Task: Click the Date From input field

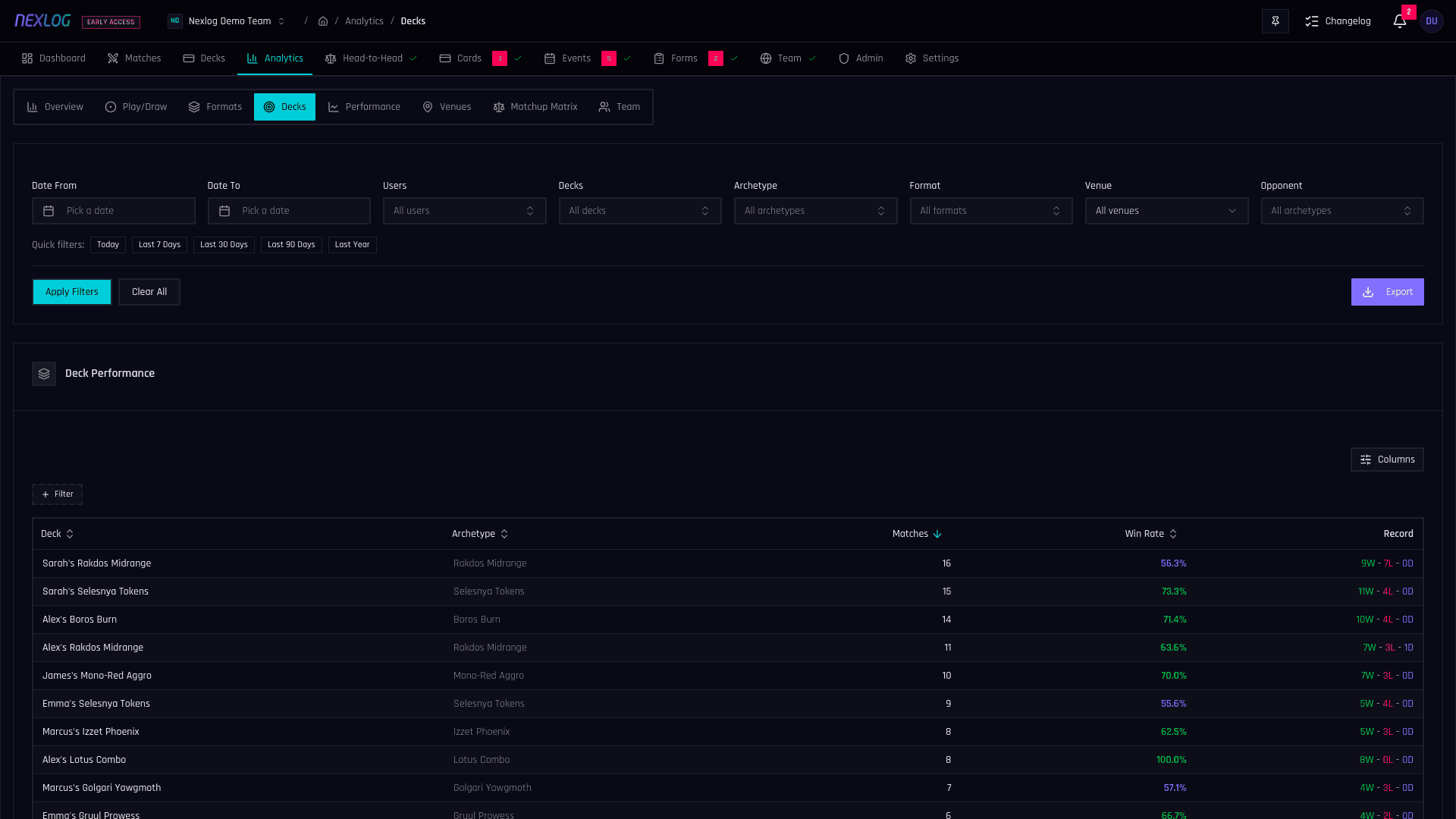Action: point(114,211)
